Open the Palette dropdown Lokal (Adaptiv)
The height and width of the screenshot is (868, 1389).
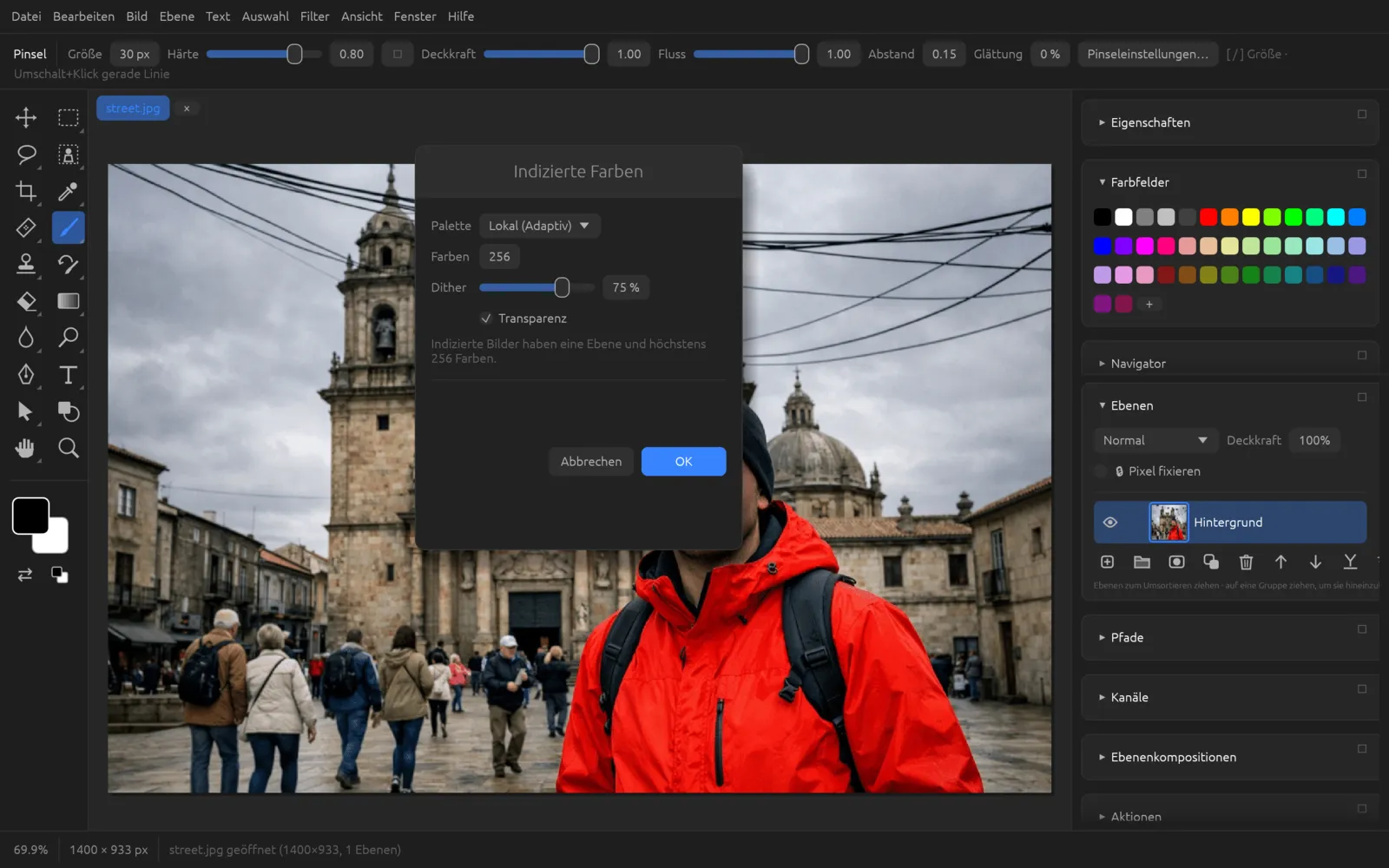pyautogui.click(x=539, y=226)
